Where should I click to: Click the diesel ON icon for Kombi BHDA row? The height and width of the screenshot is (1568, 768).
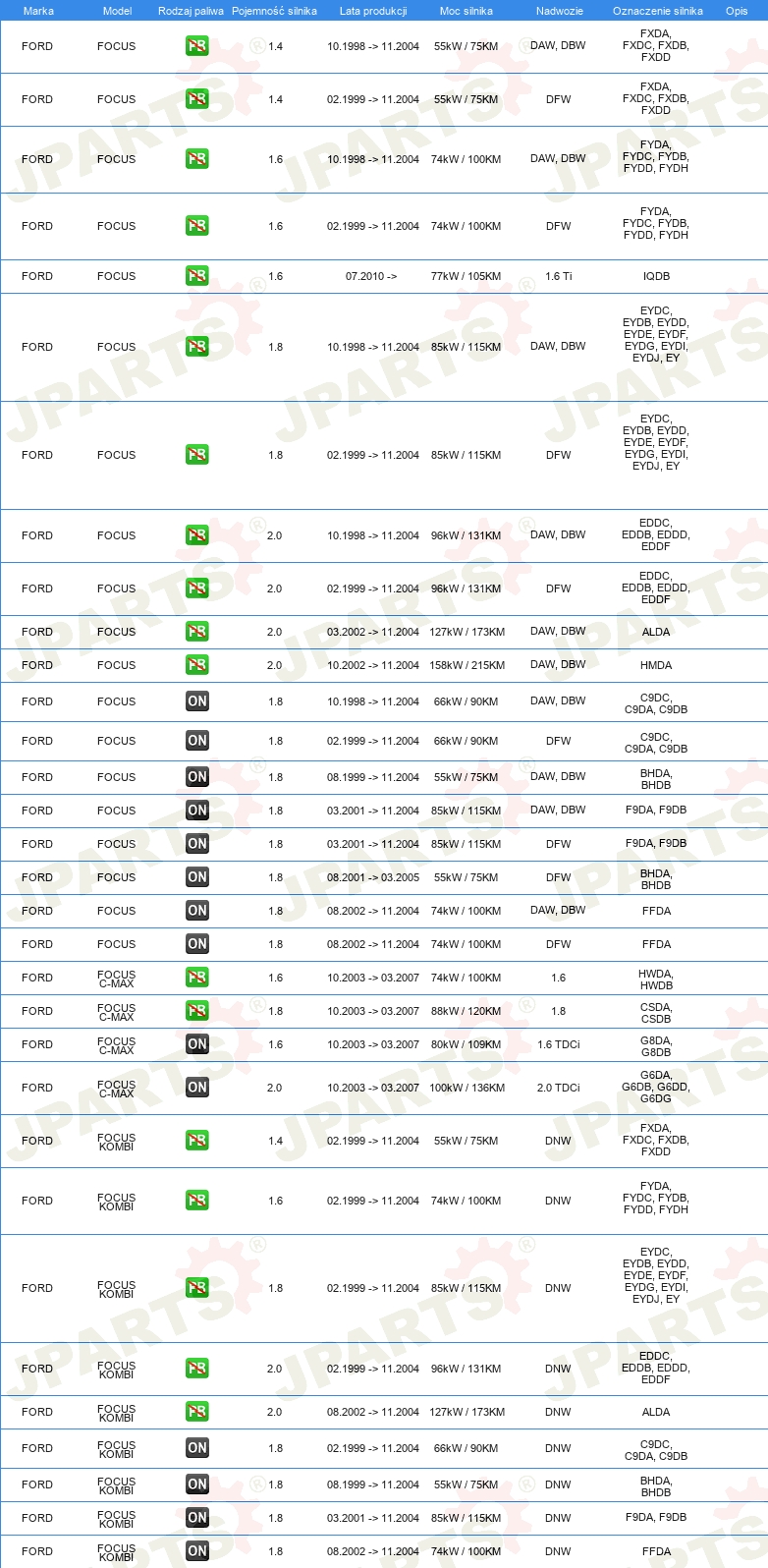tap(197, 1484)
